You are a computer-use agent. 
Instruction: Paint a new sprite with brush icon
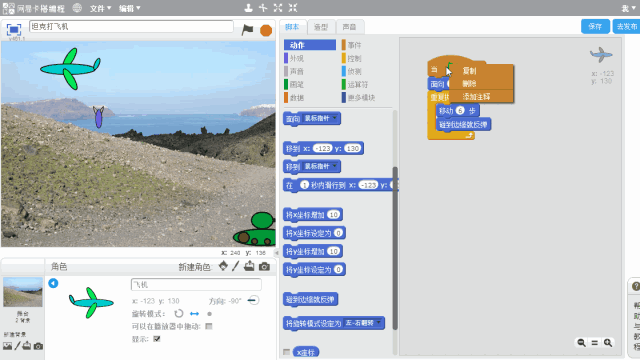[236, 266]
